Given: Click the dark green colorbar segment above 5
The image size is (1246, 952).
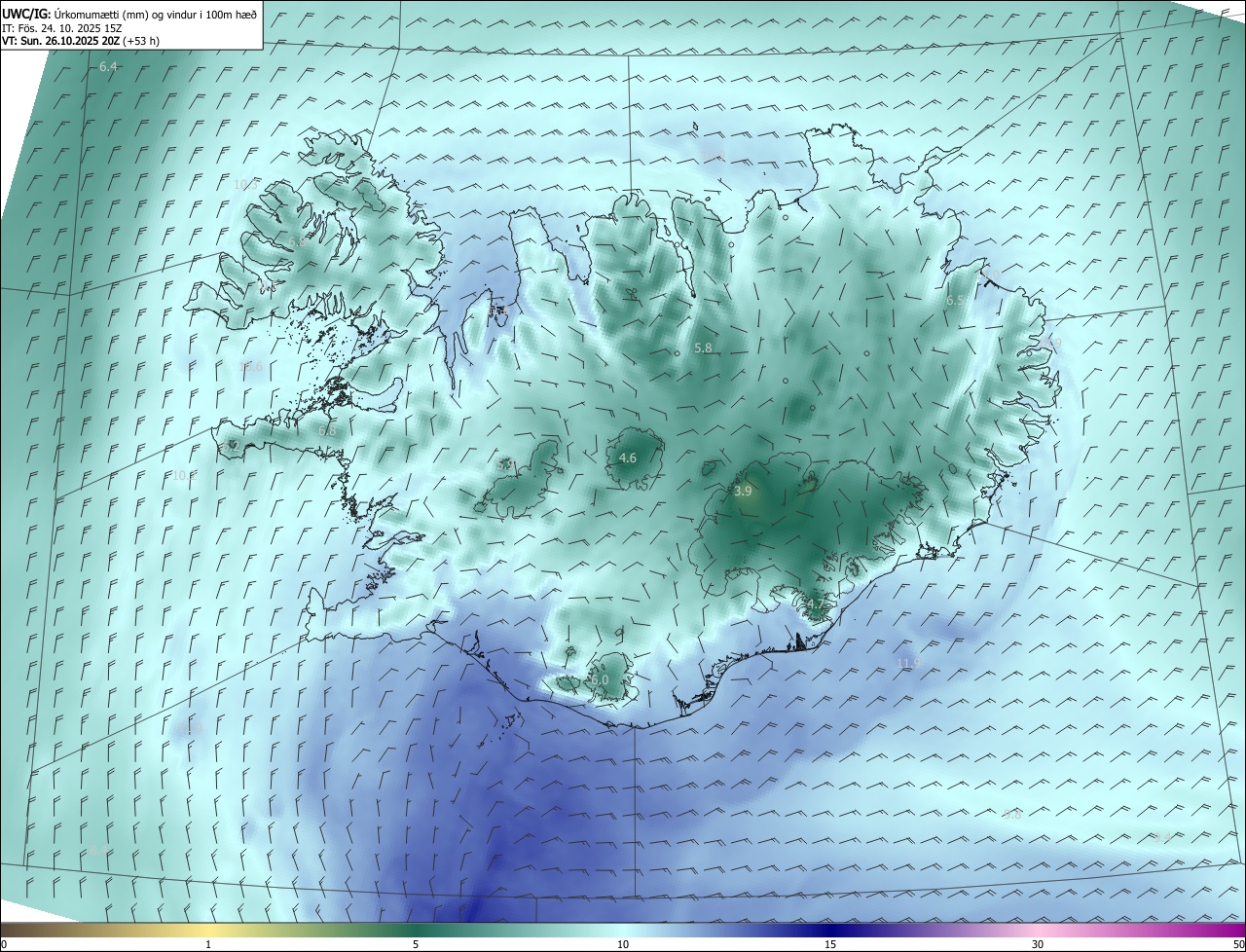Looking at the screenshot, I should [416, 930].
